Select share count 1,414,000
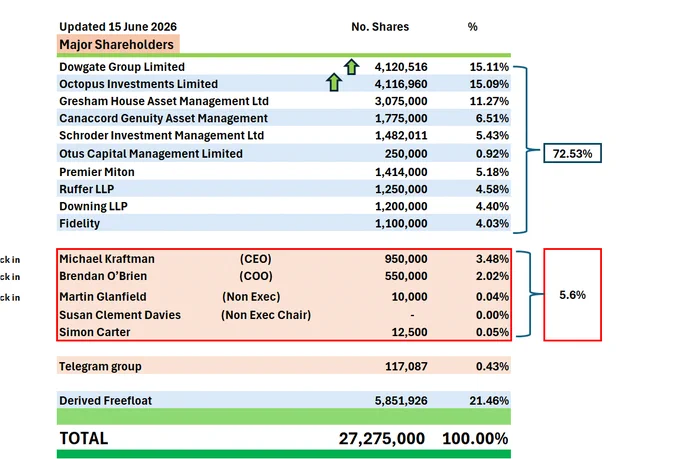 [x=401, y=172]
